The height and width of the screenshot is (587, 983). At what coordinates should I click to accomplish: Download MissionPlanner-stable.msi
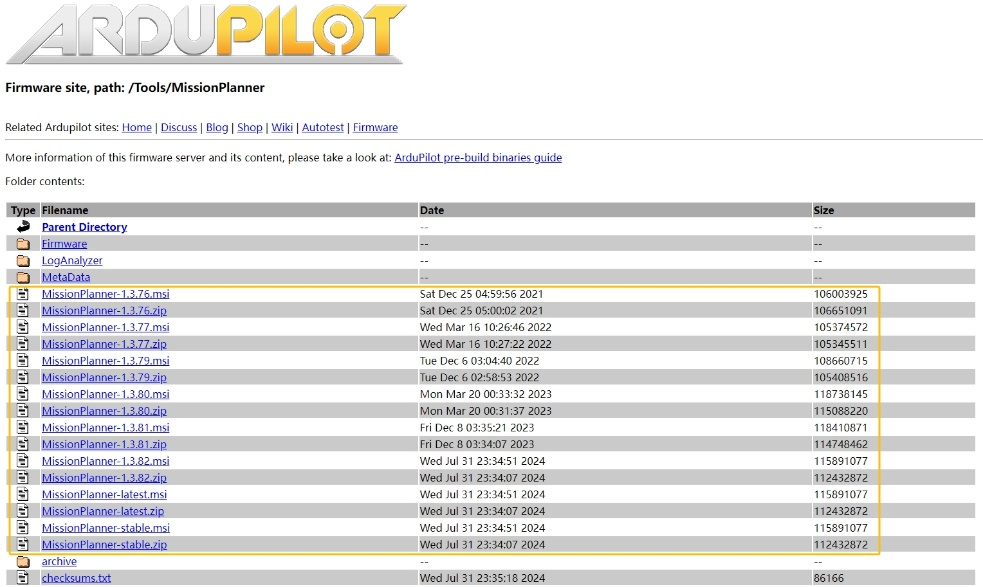106,527
